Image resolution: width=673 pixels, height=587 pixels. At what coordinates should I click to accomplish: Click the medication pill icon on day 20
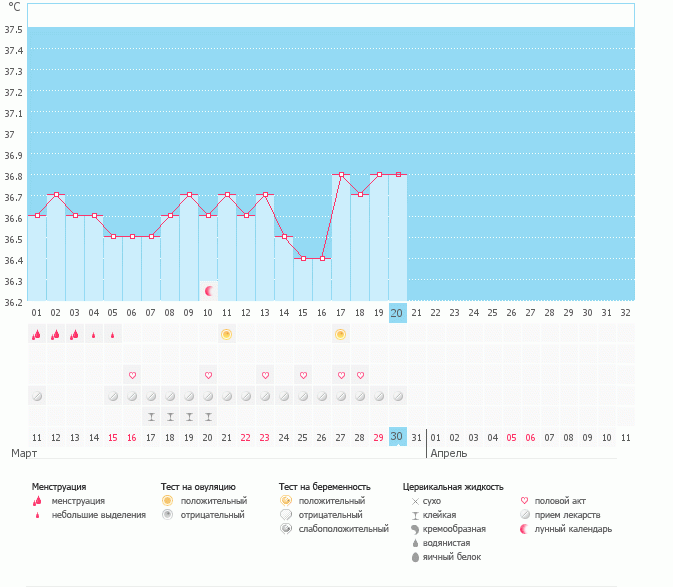398,396
